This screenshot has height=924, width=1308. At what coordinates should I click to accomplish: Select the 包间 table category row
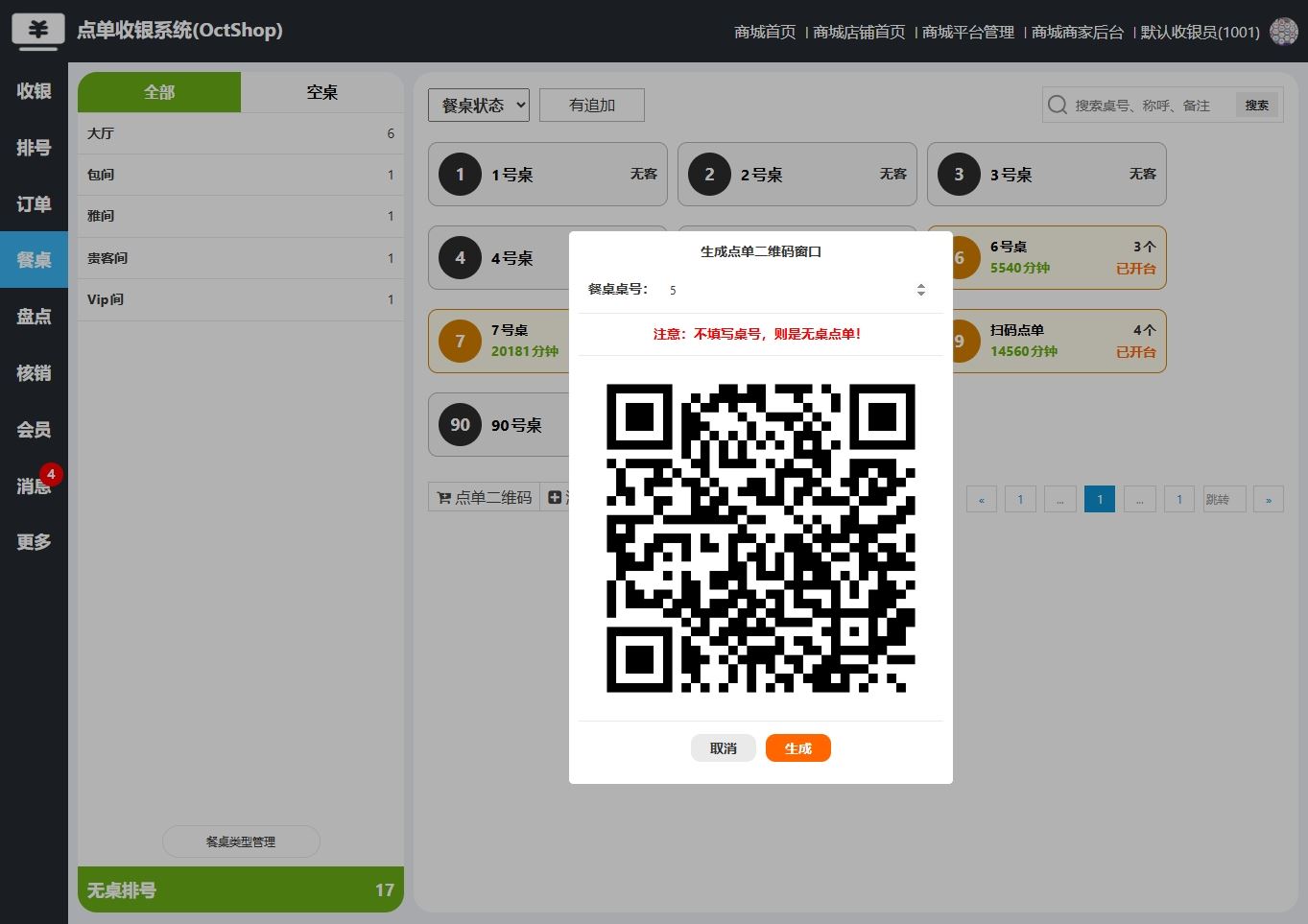pyautogui.click(x=241, y=175)
